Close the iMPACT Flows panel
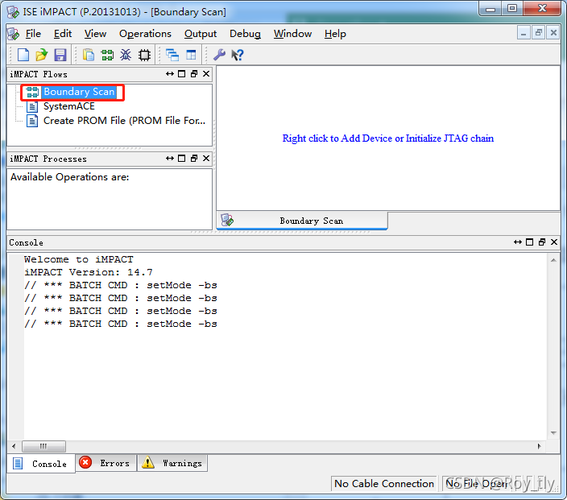 click(x=206, y=74)
